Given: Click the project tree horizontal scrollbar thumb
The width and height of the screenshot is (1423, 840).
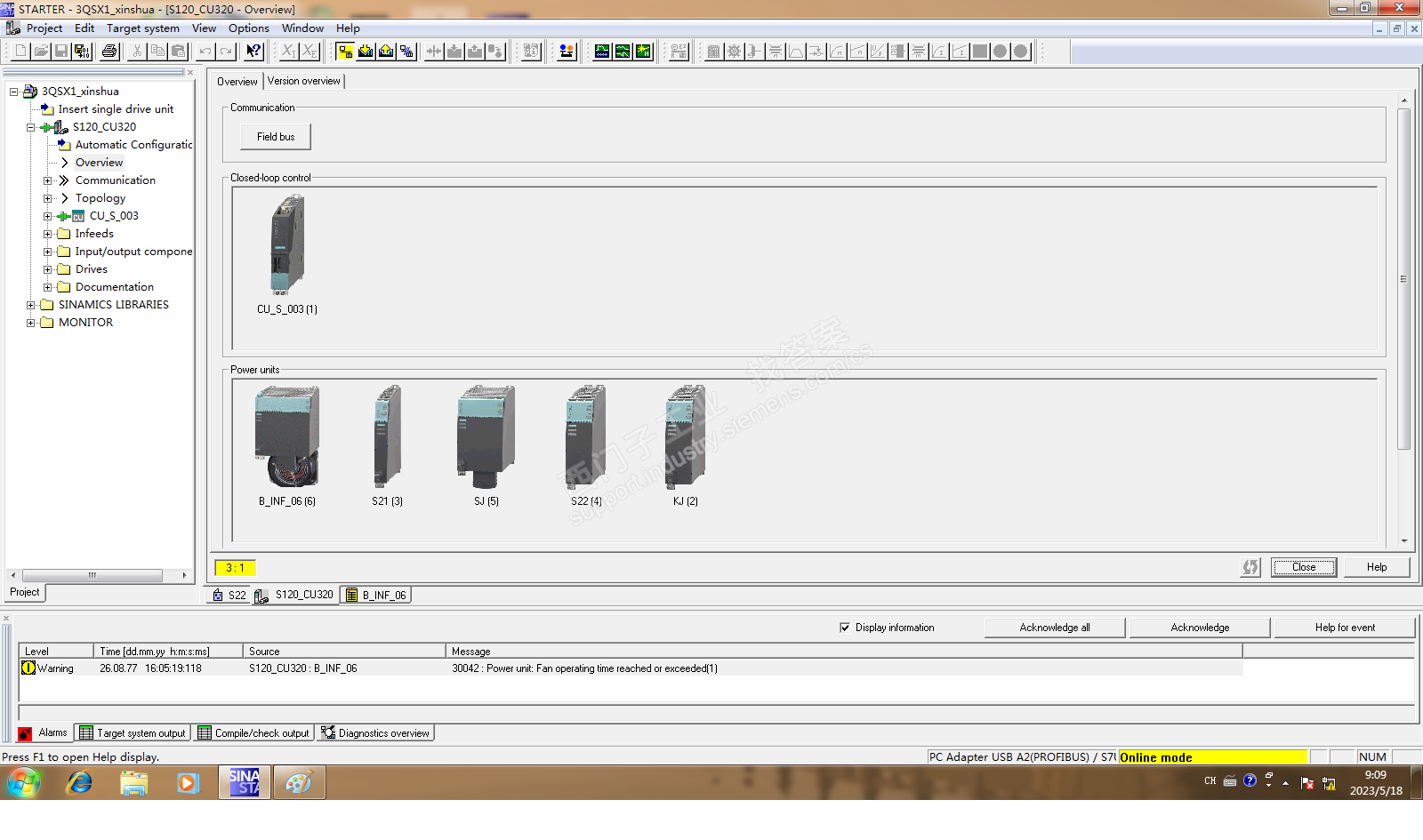Looking at the screenshot, I should (x=92, y=575).
